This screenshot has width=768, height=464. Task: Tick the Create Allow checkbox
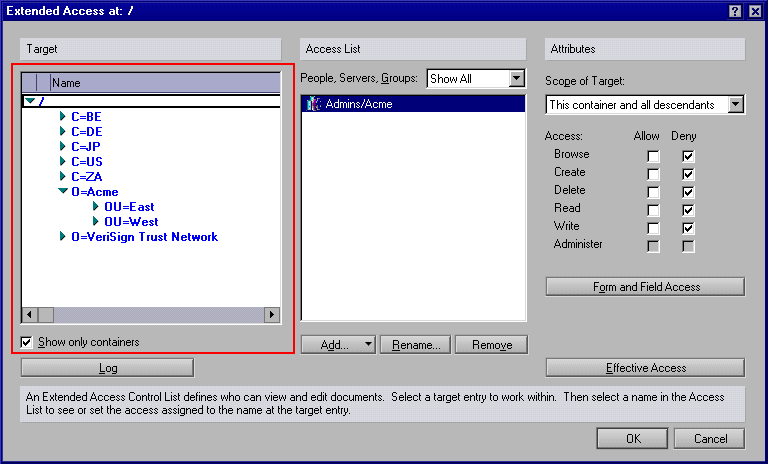pos(653,174)
